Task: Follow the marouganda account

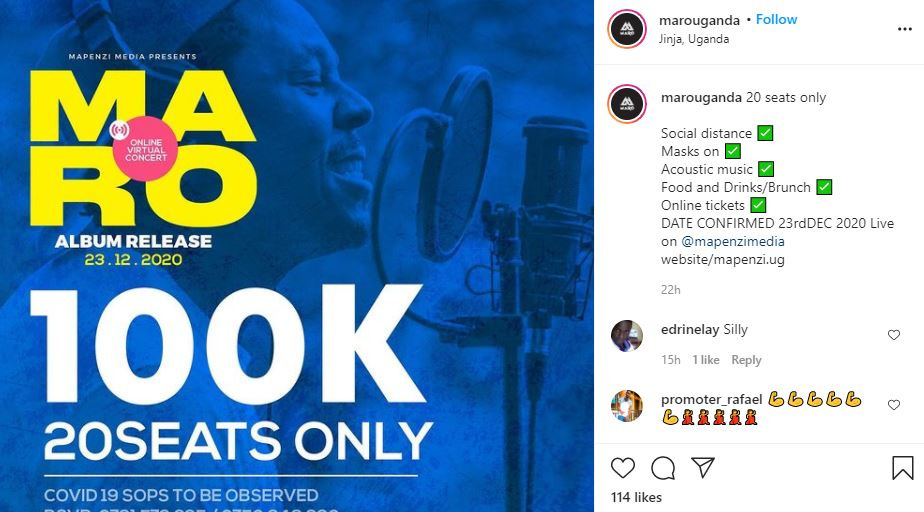Action: (776, 19)
